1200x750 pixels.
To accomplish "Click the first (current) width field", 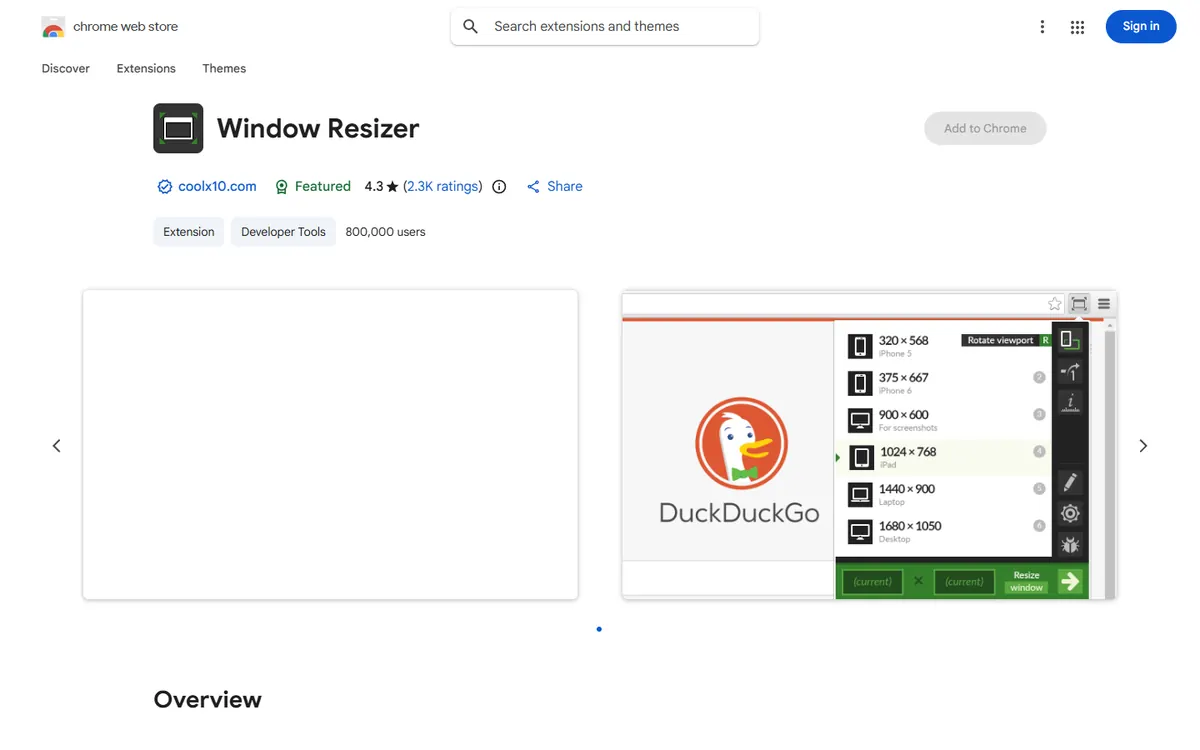I will coord(873,581).
